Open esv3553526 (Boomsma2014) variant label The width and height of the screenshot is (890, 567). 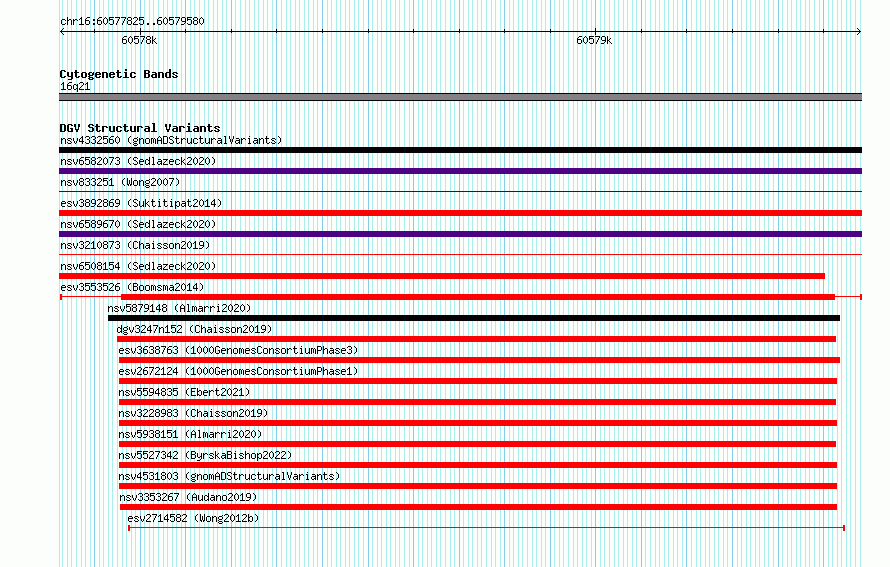point(132,287)
